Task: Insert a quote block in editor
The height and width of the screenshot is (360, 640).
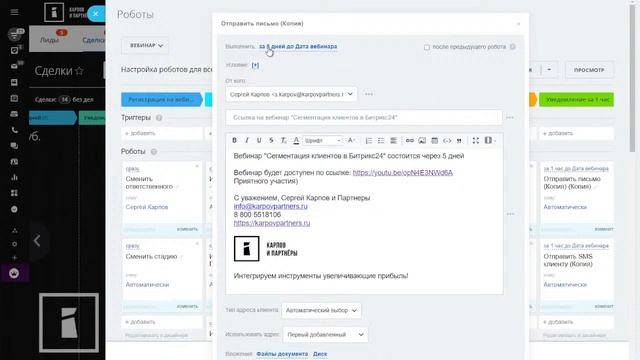Action: [459, 140]
